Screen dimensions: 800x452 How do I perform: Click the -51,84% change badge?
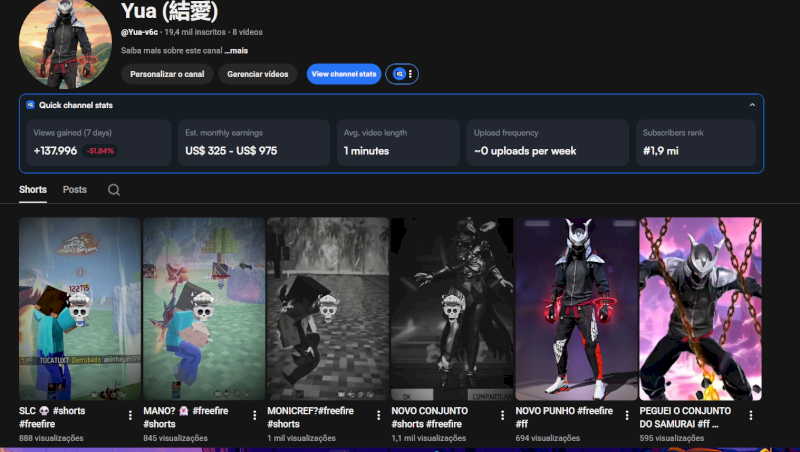tap(100, 151)
